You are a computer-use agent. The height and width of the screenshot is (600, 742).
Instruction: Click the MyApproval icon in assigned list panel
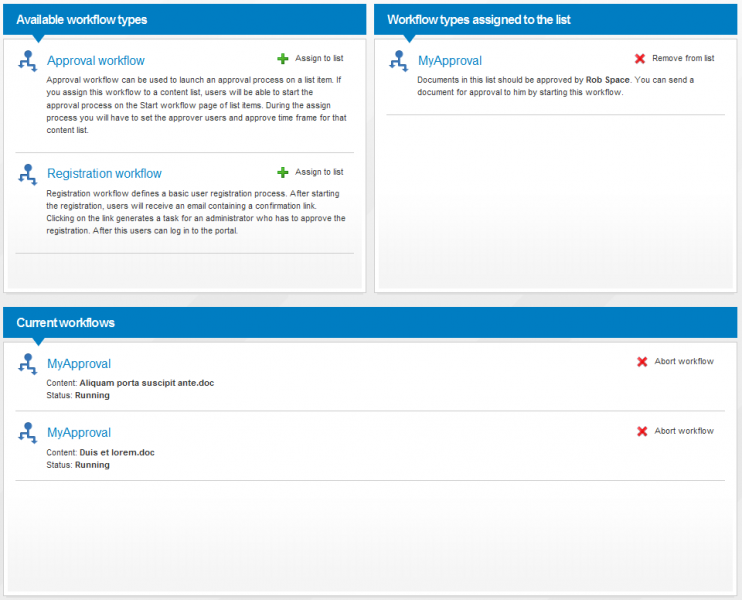[x=398, y=61]
